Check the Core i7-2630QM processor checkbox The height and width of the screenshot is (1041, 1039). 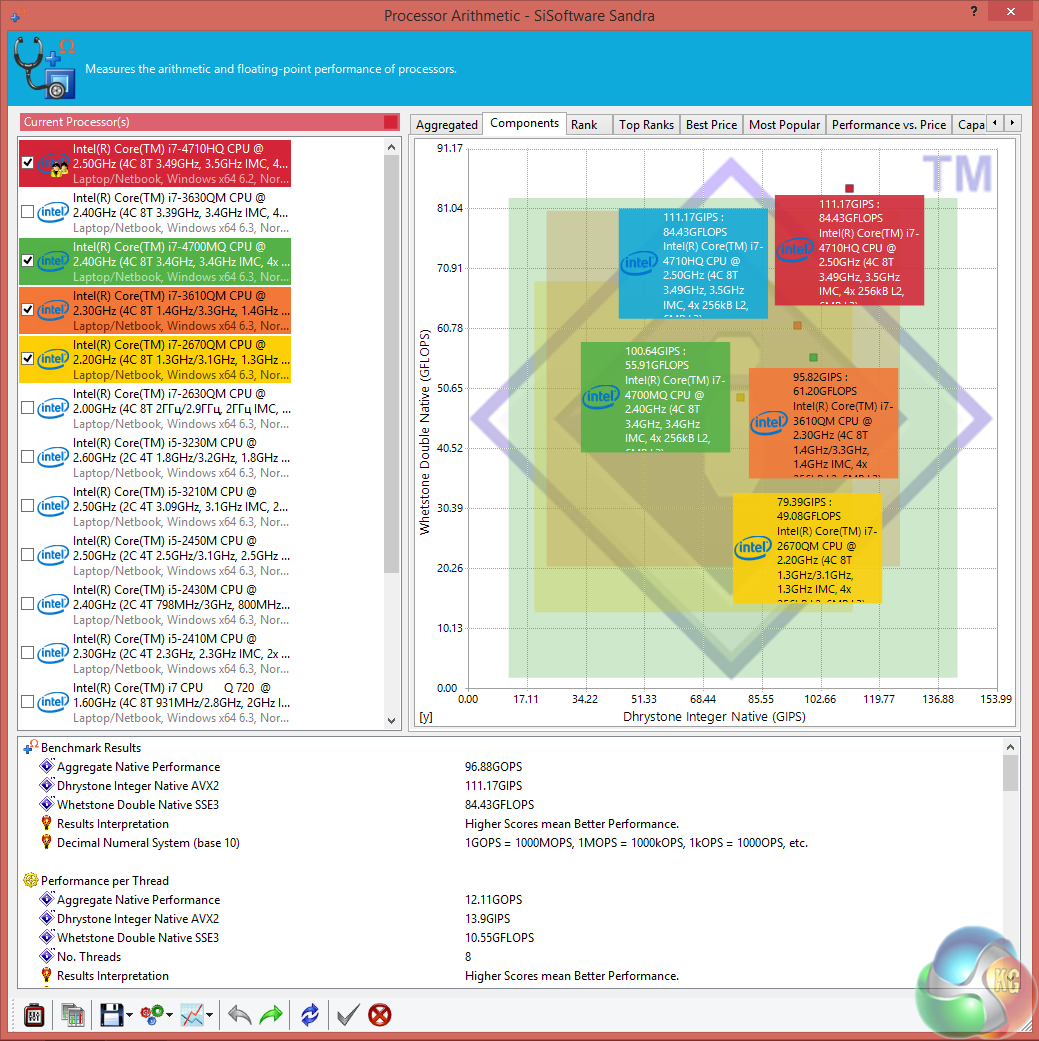coord(27,408)
